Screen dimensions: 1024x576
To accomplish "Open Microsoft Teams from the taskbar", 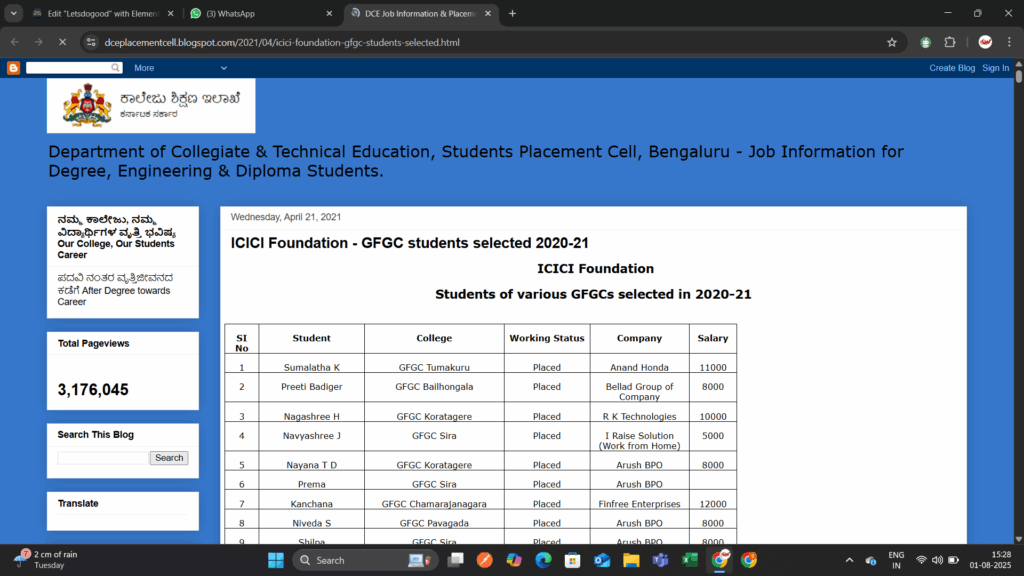I will 660,560.
